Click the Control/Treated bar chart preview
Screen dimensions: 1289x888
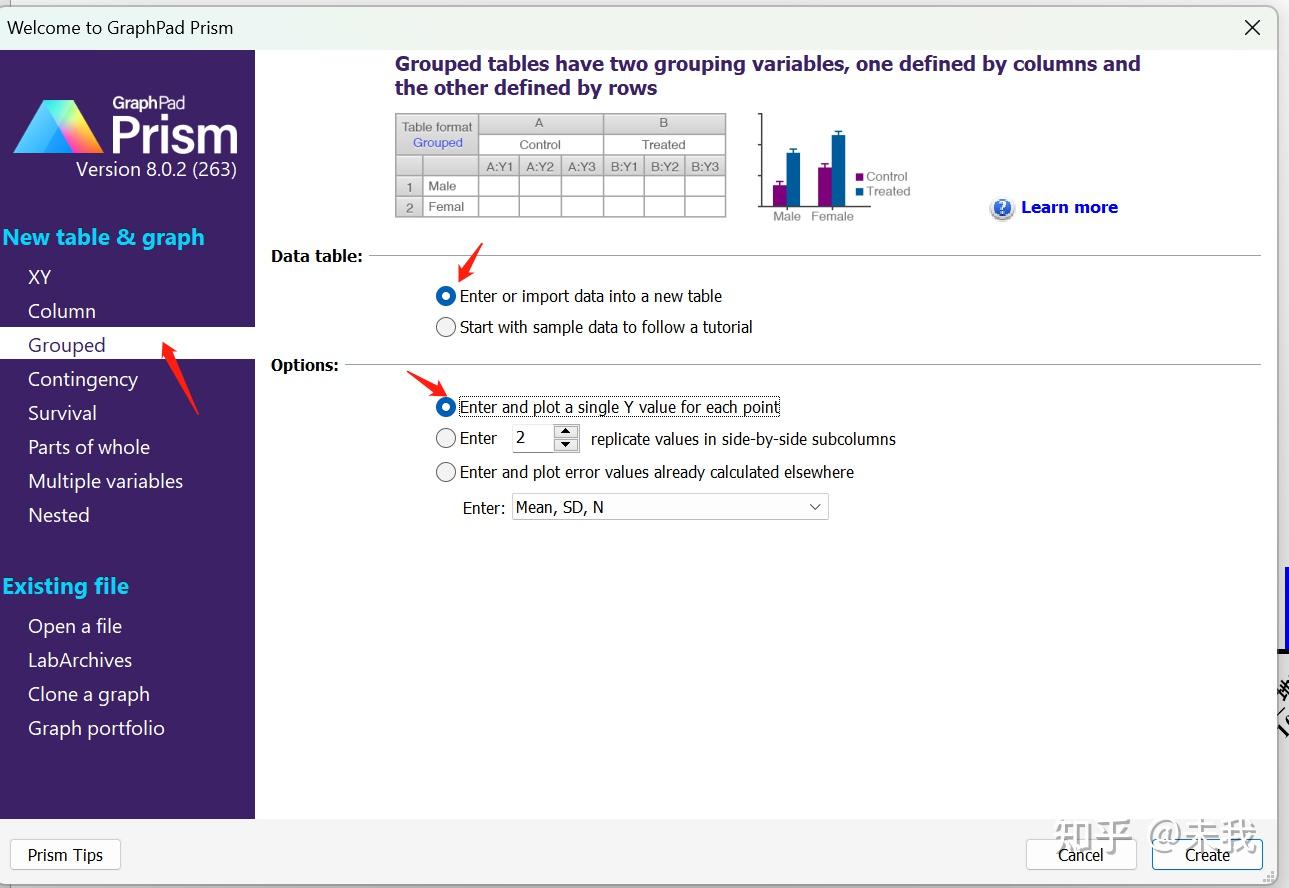coord(834,168)
